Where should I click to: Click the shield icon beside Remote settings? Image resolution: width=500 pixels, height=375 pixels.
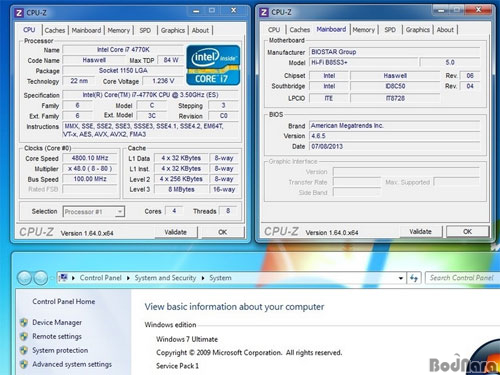tap(24, 336)
